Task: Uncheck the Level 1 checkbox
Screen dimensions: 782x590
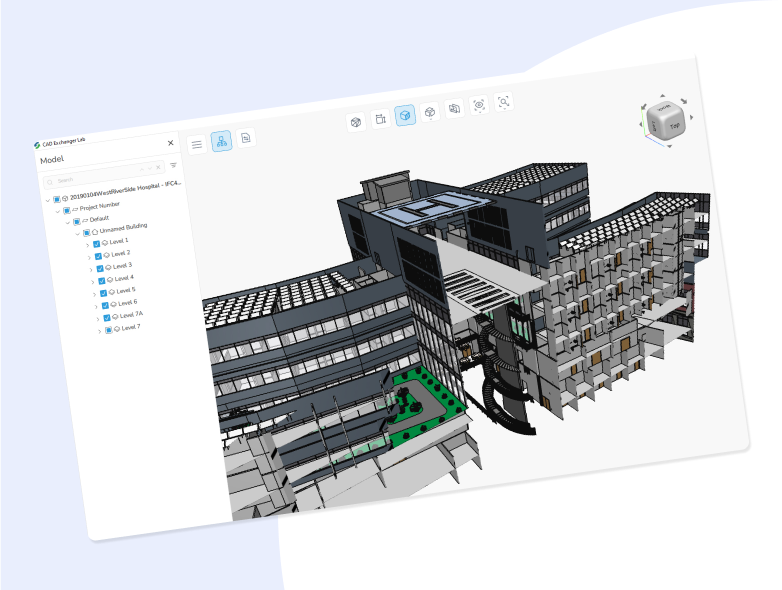Action: (x=97, y=244)
